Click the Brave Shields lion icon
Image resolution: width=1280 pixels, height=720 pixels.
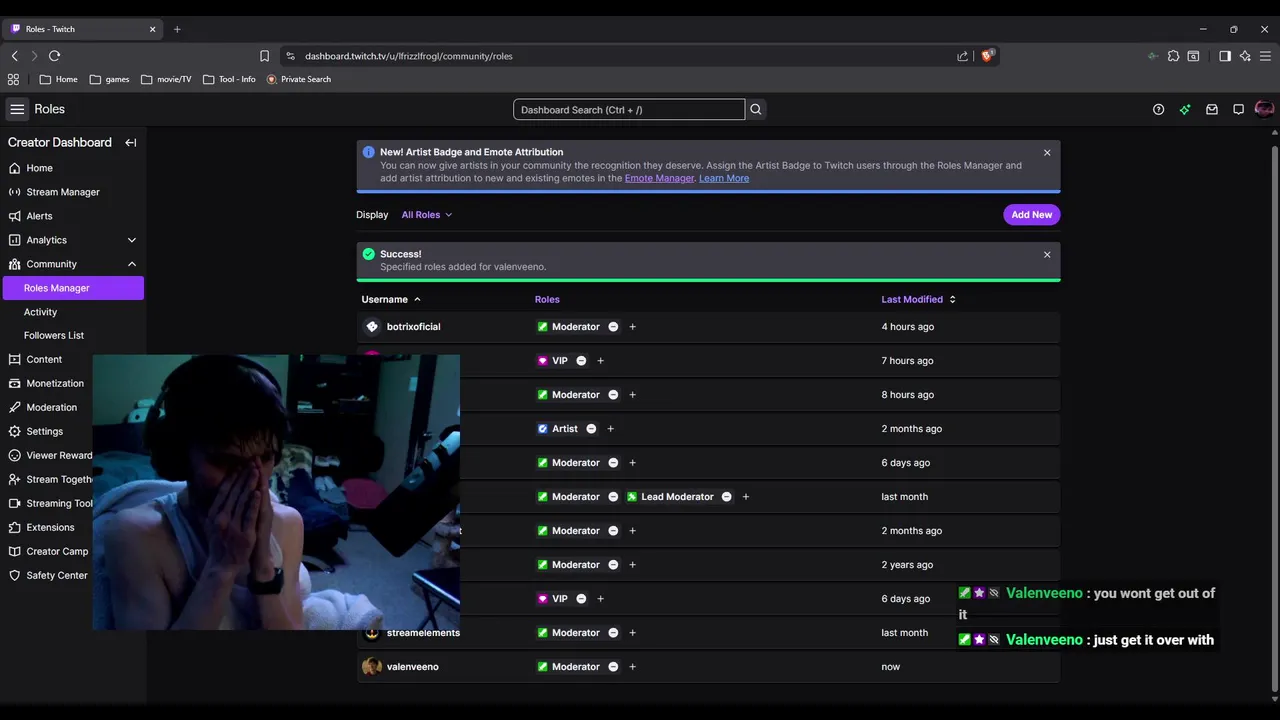click(987, 56)
